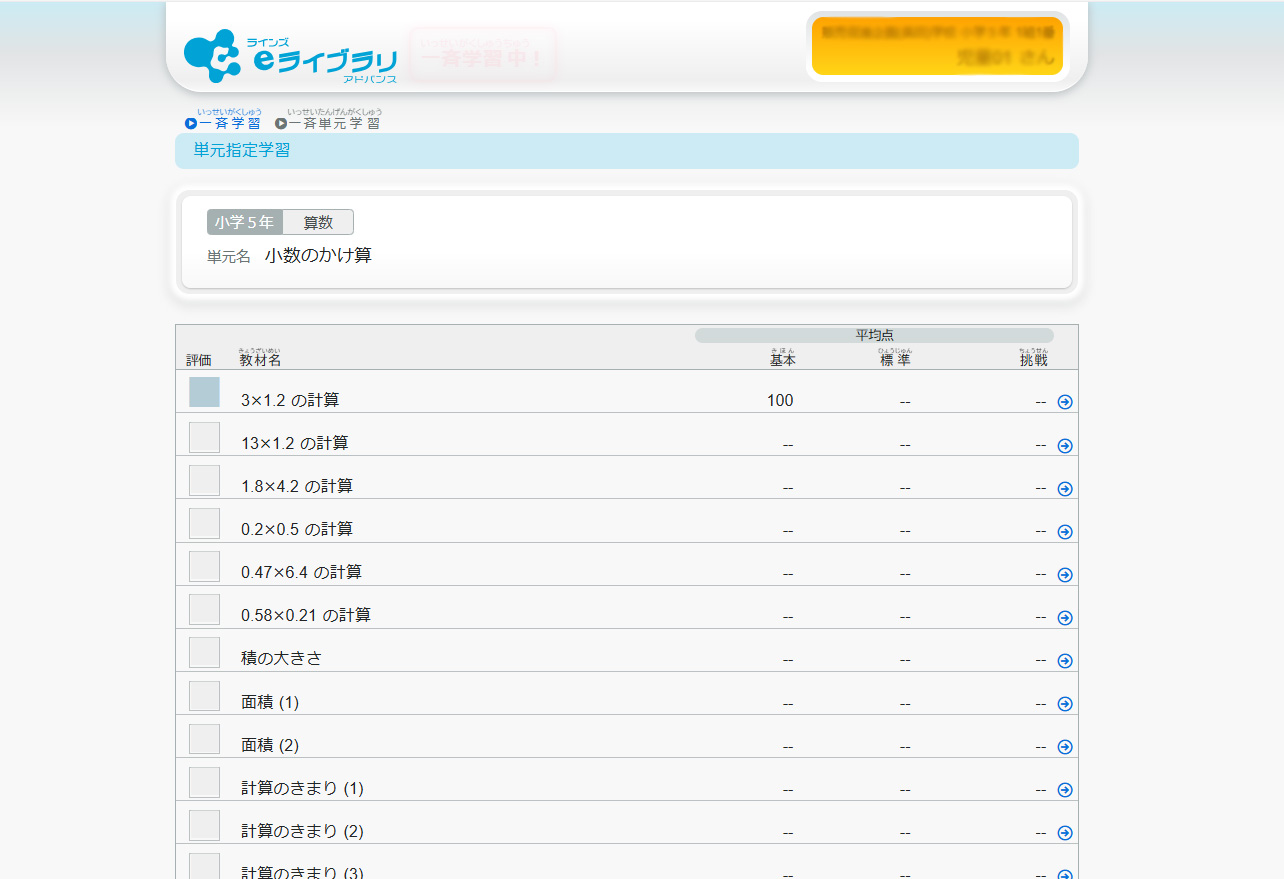This screenshot has width=1284, height=879.
Task: Click the 小学5年 grade label
Action: coord(245,222)
